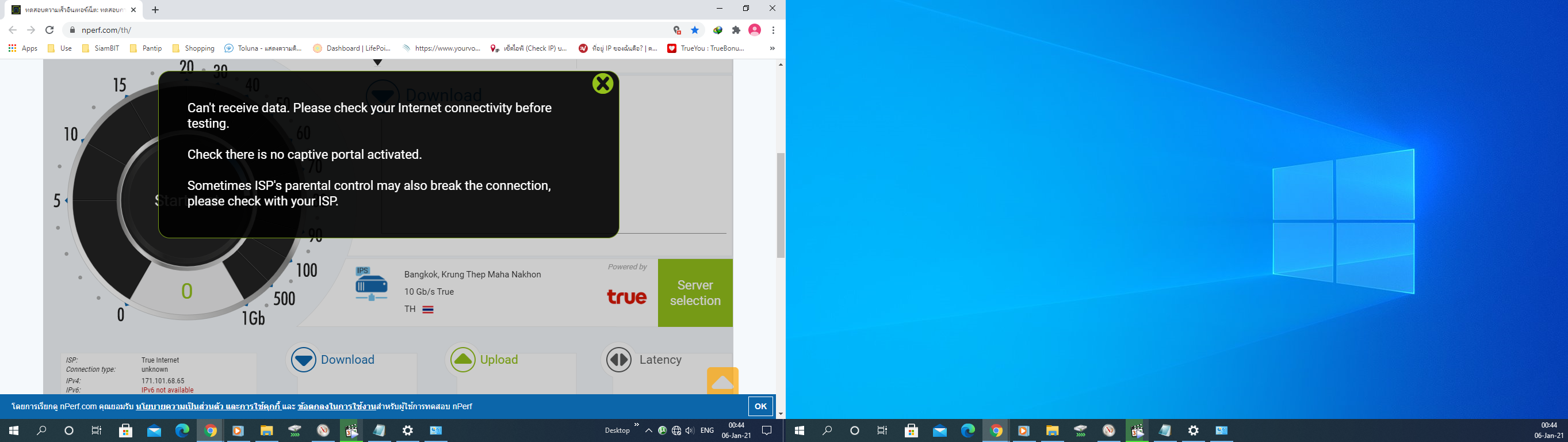The image size is (1568, 442).
Task: Click the True provider logo
Action: tap(626, 297)
